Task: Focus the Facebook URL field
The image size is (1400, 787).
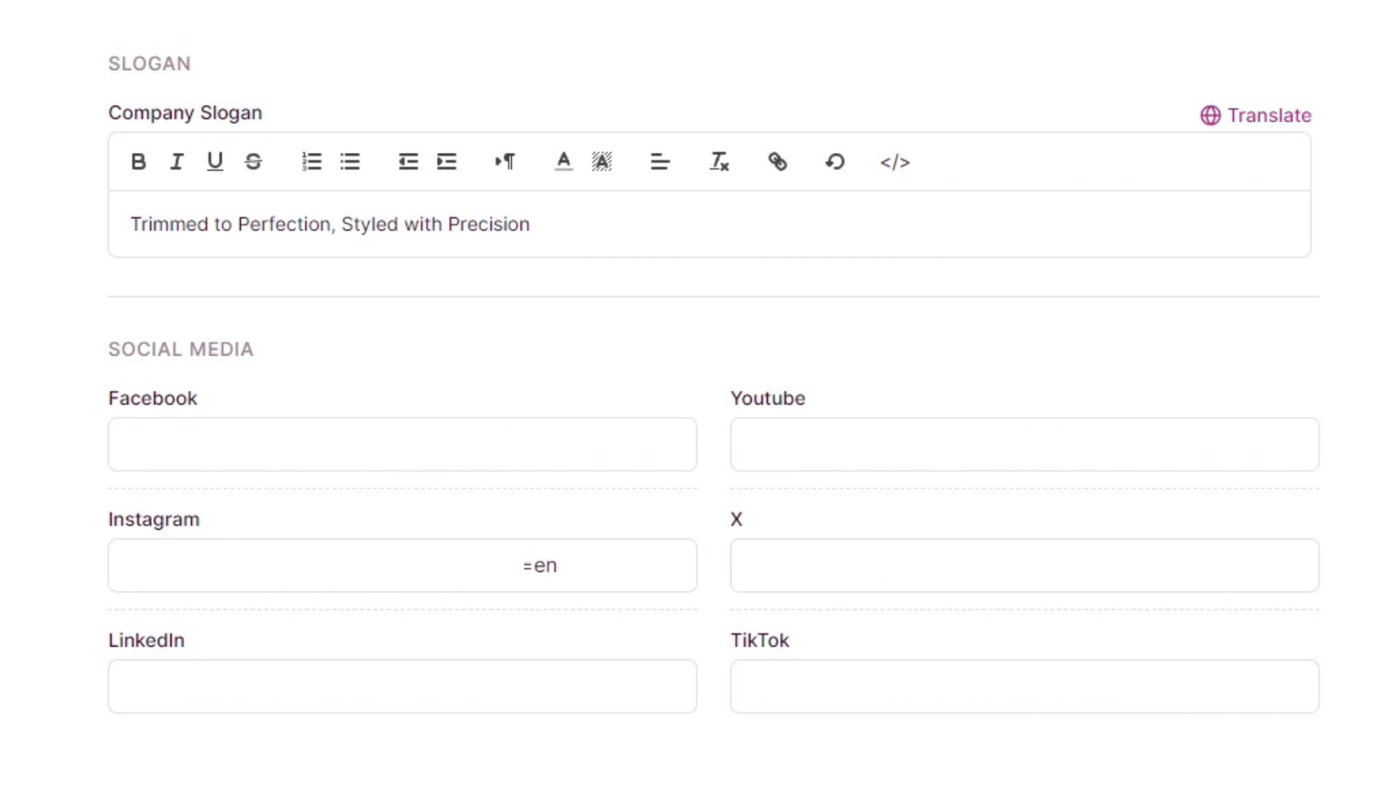Action: (402, 444)
